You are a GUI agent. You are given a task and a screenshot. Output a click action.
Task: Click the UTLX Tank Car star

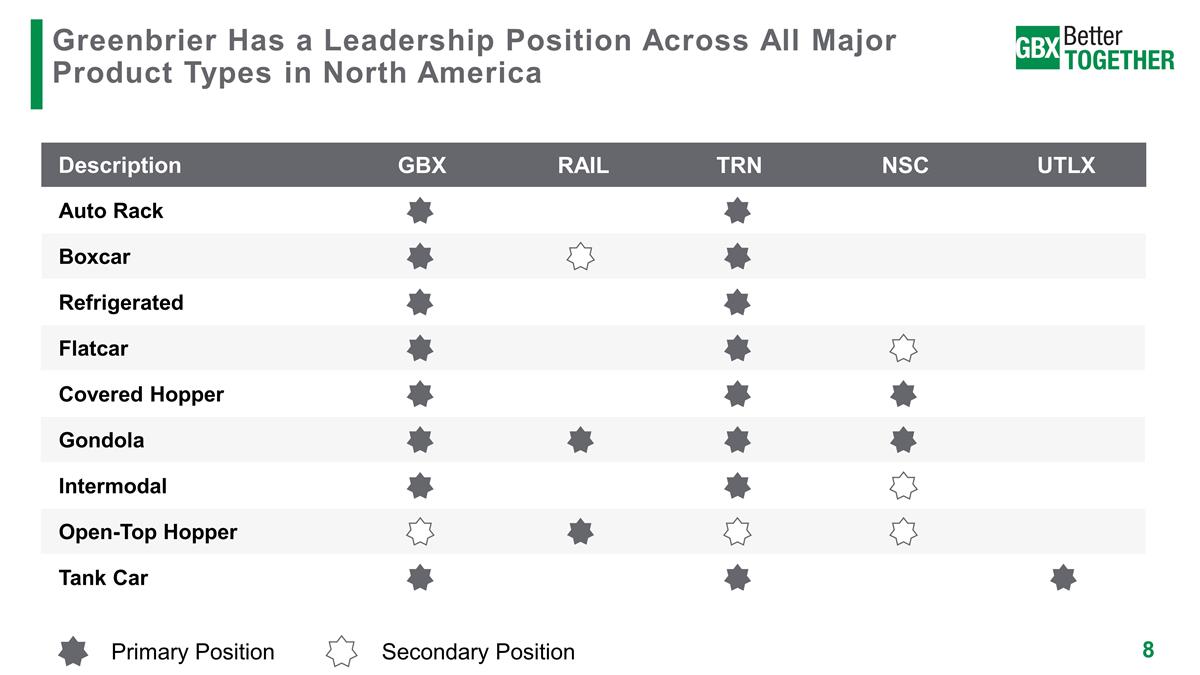(1064, 577)
